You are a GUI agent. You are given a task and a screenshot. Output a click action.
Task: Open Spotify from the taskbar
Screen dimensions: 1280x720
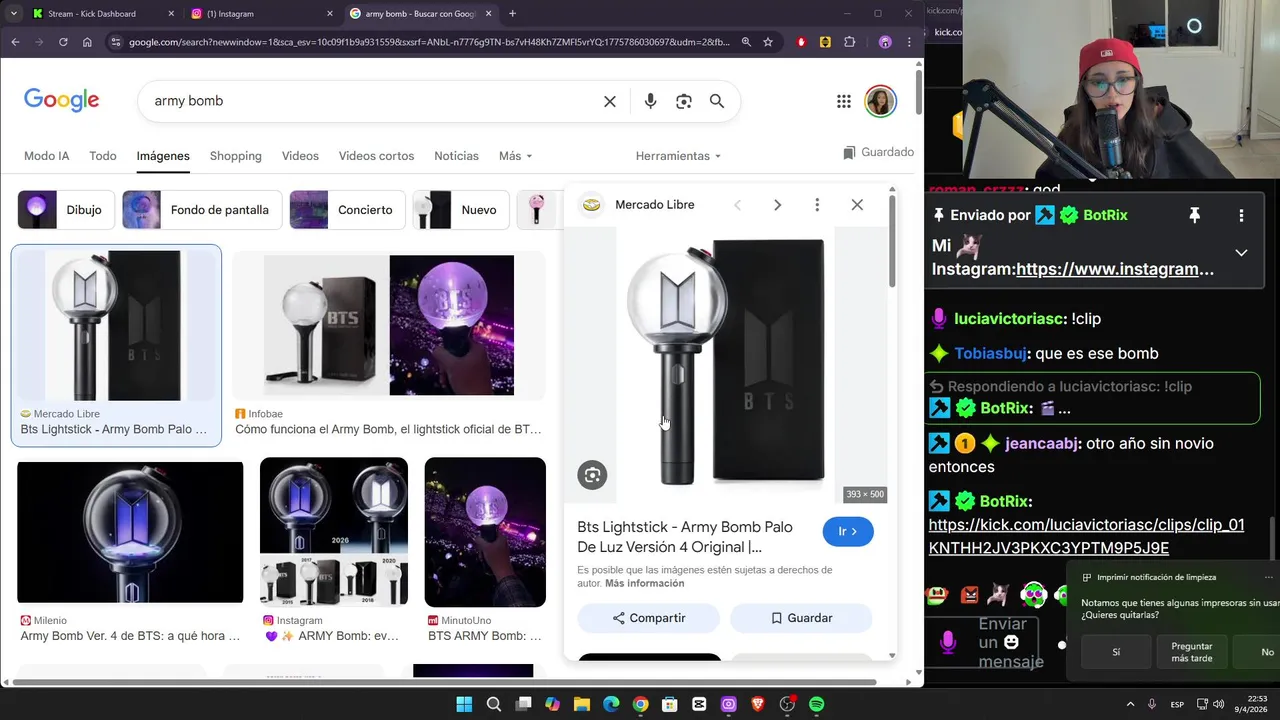817,704
